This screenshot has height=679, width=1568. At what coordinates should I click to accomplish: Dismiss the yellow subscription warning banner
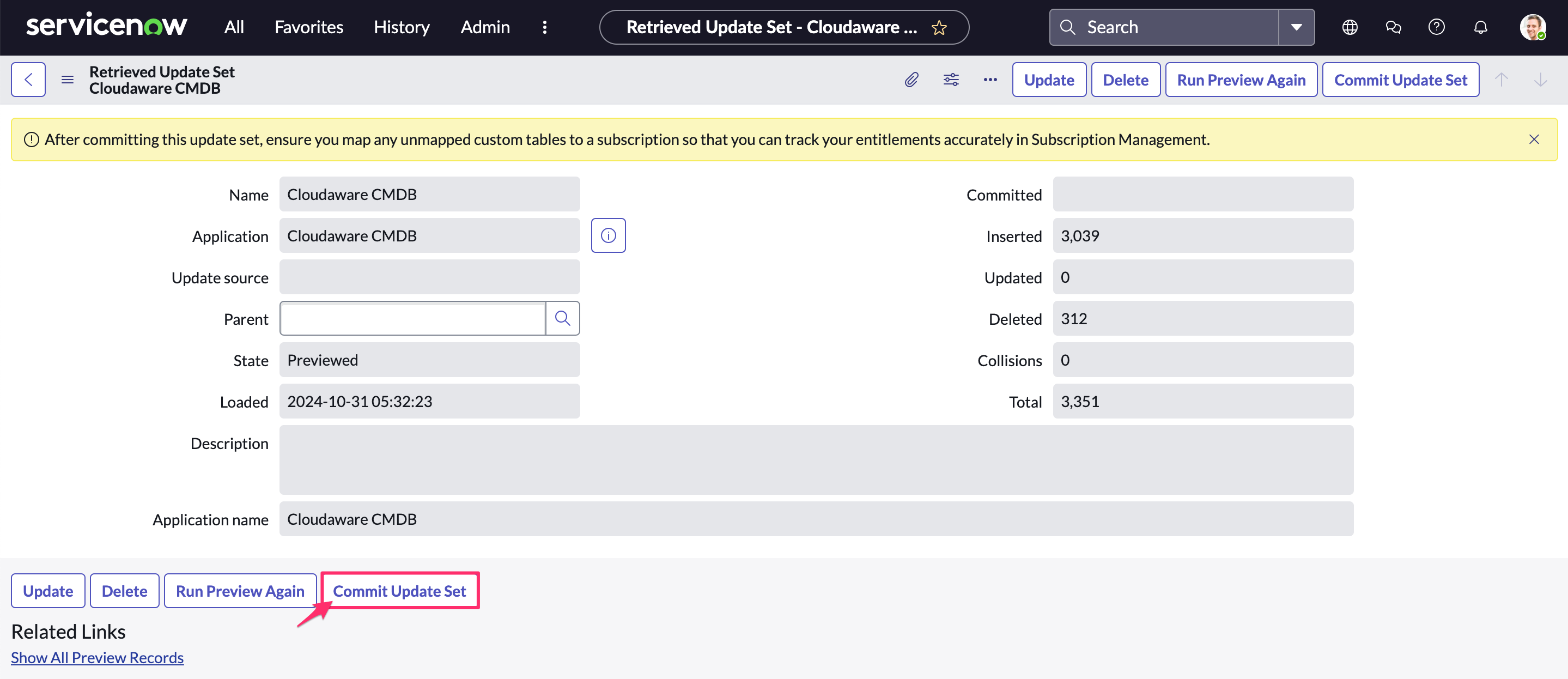tap(1535, 139)
